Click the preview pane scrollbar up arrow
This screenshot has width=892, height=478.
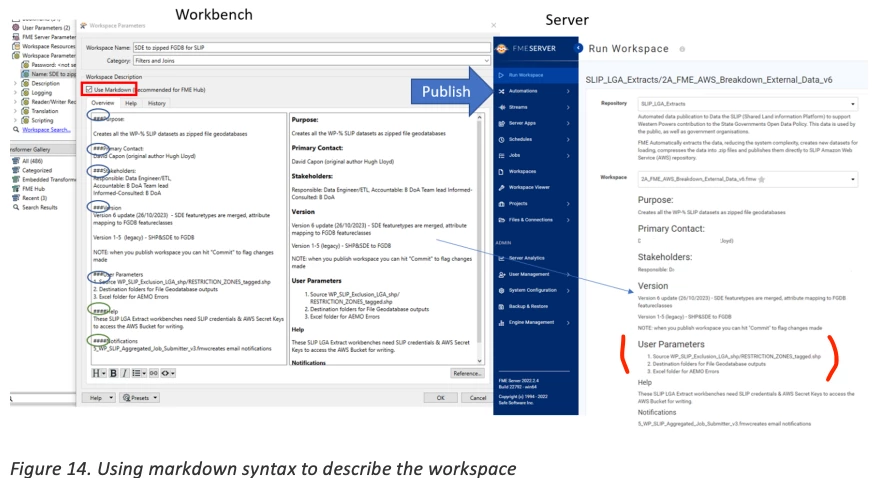pyautogui.click(x=480, y=117)
